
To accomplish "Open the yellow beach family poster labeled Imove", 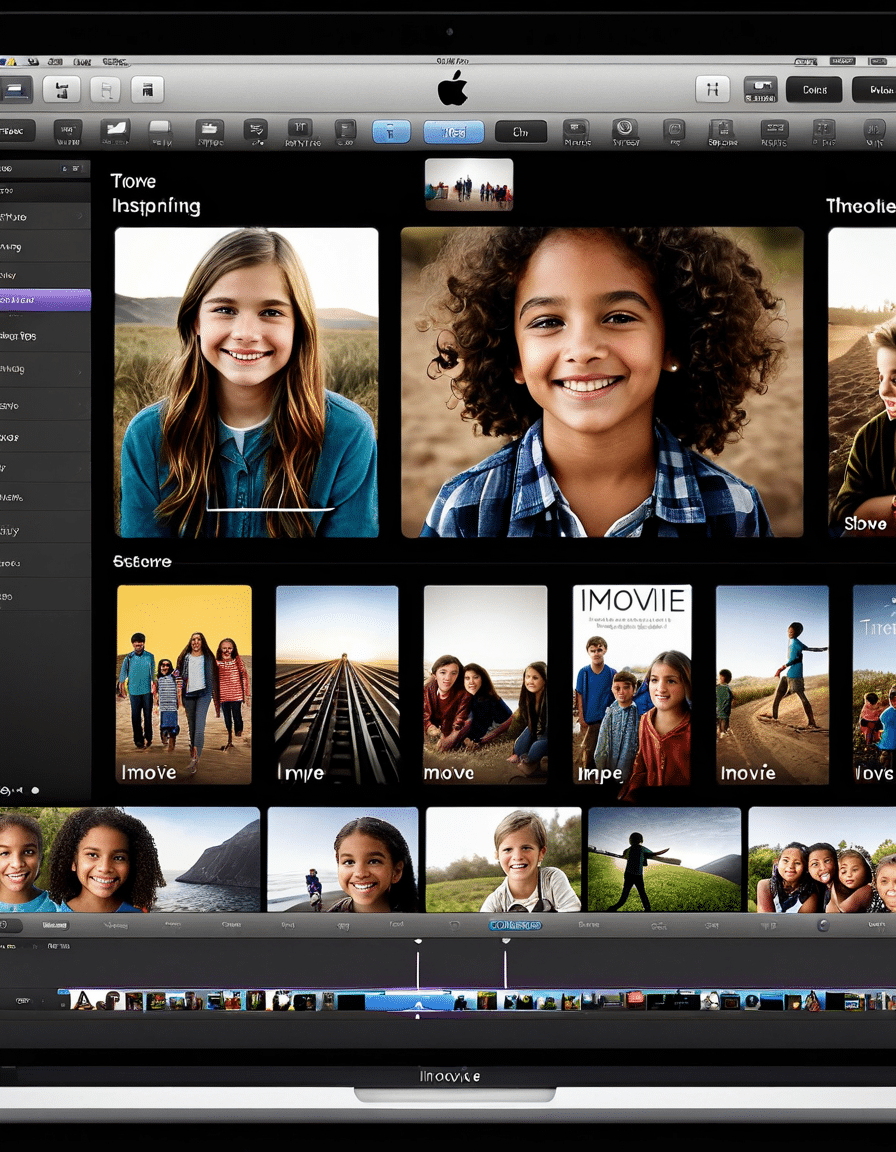I will pyautogui.click(x=184, y=684).
